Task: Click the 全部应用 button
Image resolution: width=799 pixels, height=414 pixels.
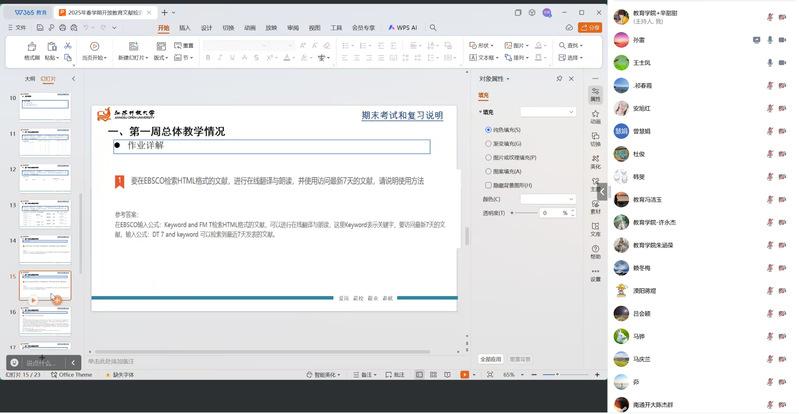Action: (490, 358)
